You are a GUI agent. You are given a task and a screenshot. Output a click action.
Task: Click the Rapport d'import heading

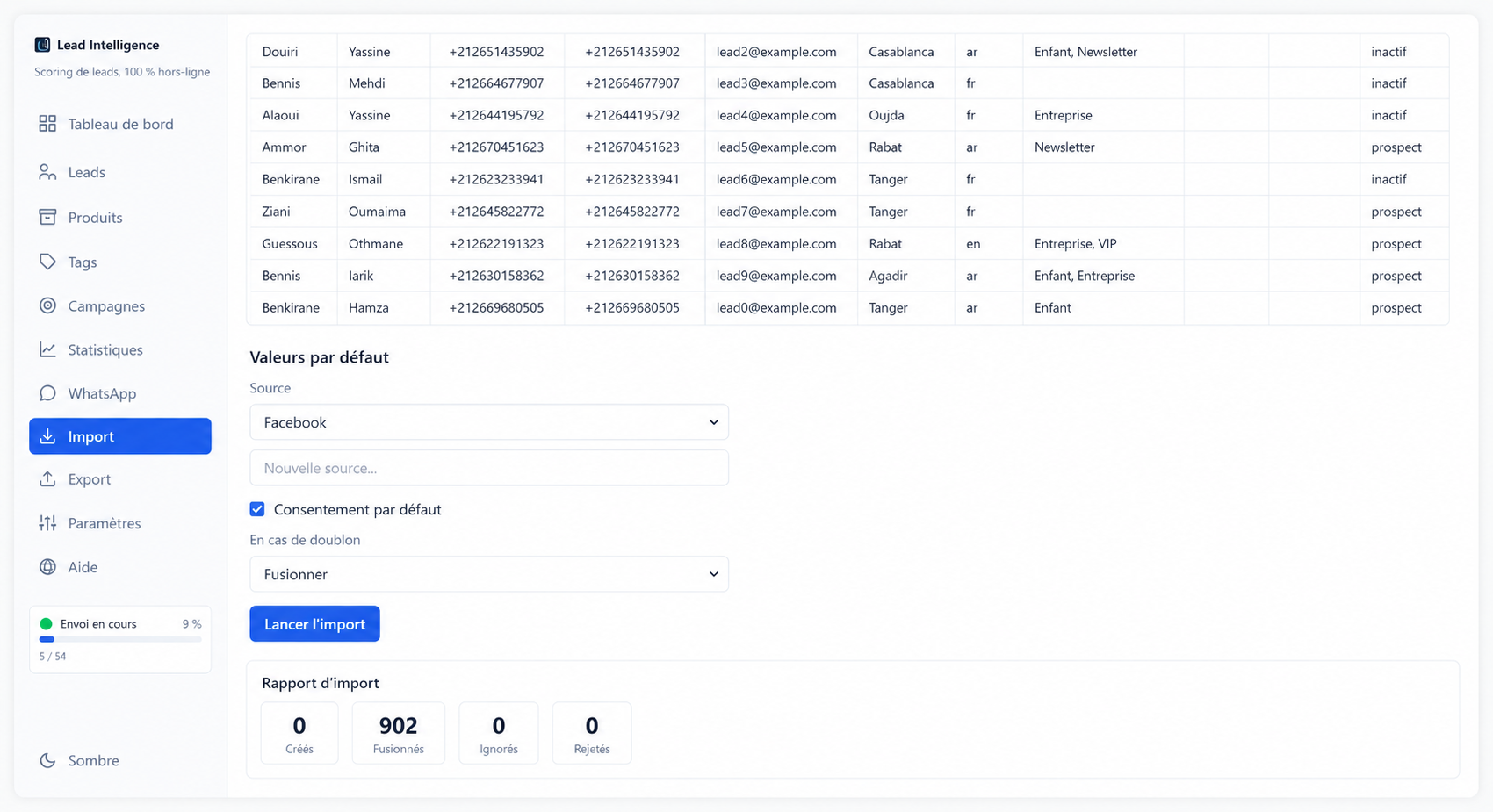coord(321,683)
